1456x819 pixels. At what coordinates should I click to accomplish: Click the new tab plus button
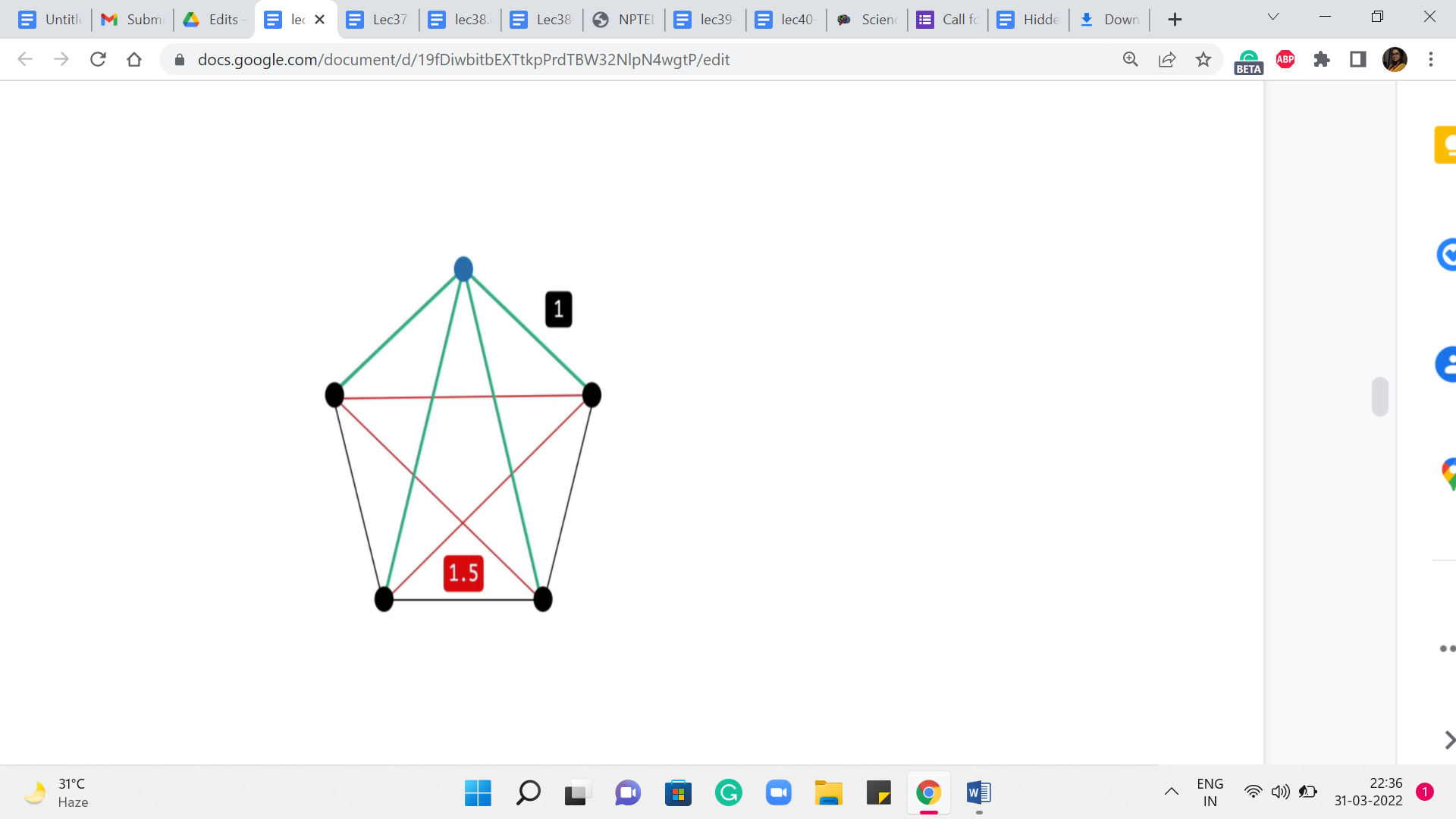(x=1175, y=20)
